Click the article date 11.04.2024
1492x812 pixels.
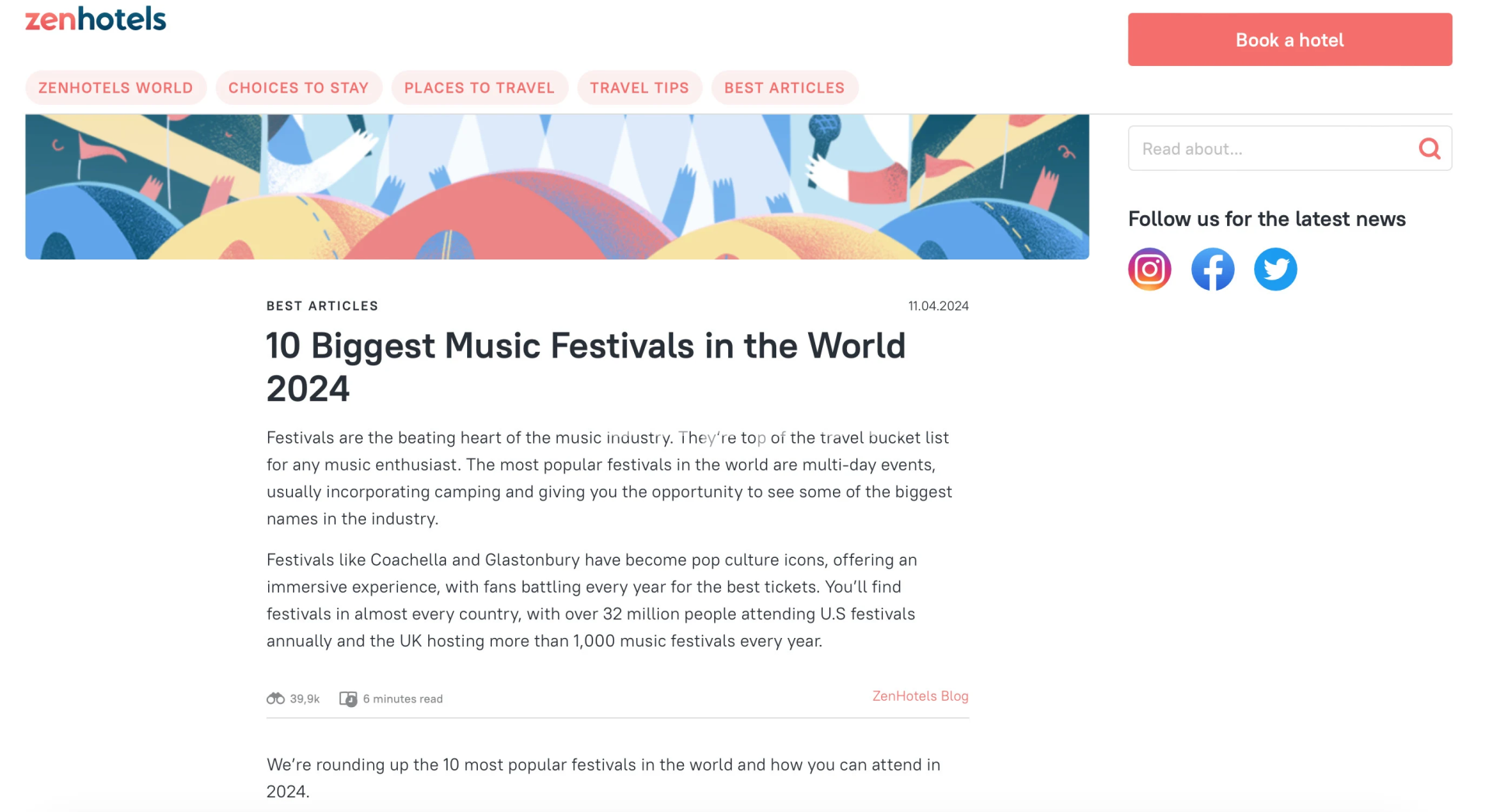click(938, 306)
